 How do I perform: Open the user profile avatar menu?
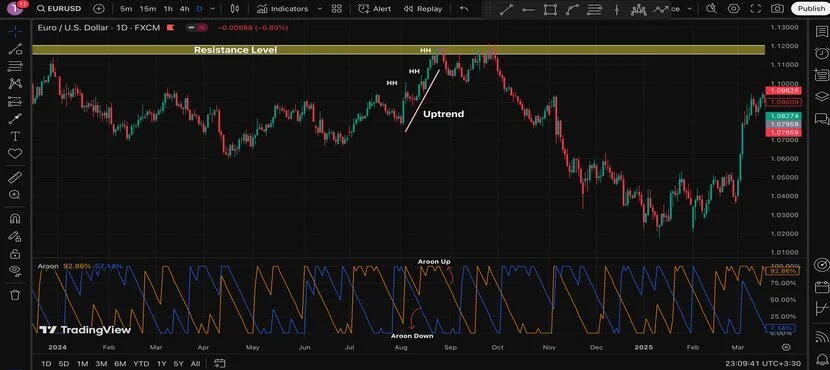(16, 8)
